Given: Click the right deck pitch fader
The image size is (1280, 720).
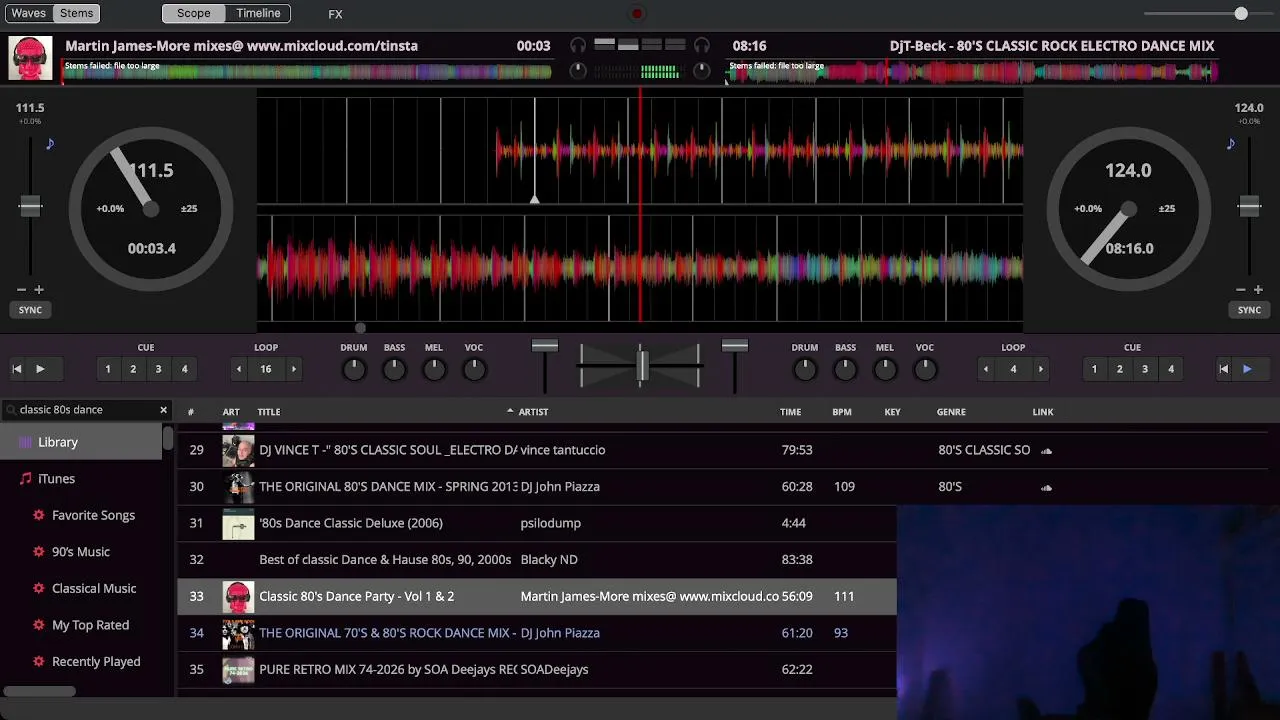Looking at the screenshot, I should [x=1249, y=206].
